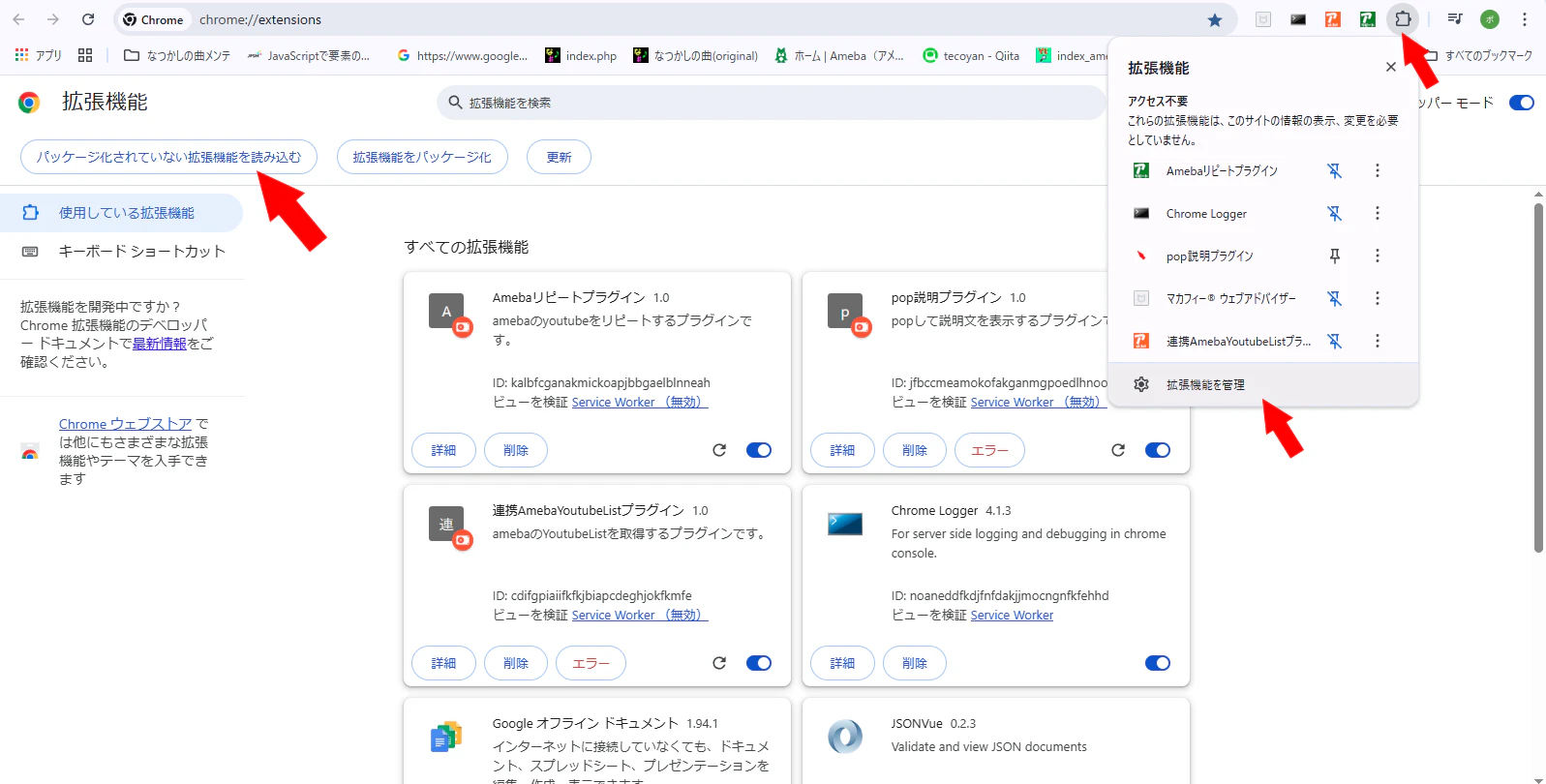Disable the Chrome Logger card toggle
The height and width of the screenshot is (784, 1546).
tap(1158, 663)
